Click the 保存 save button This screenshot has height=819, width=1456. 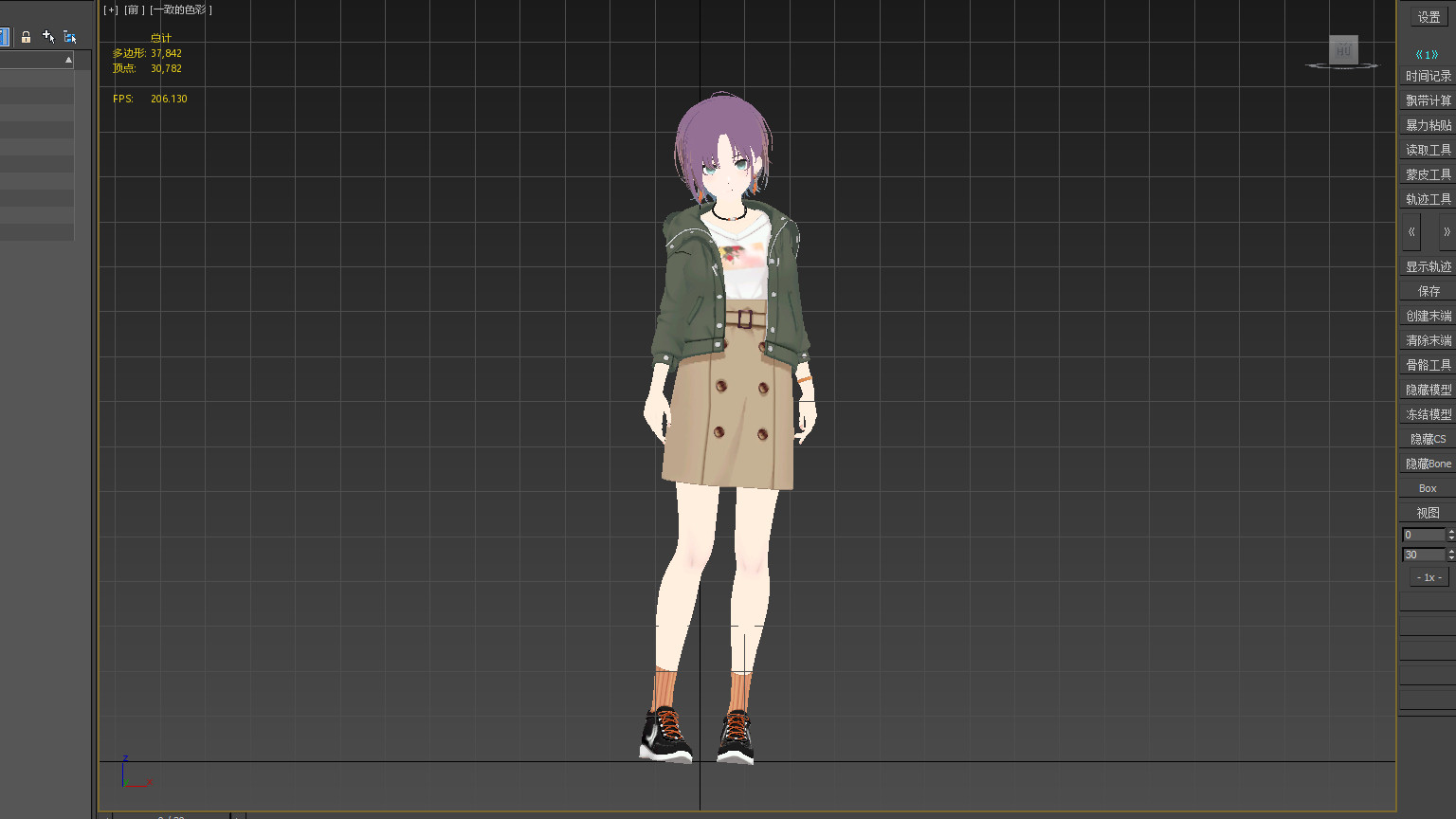coord(1428,291)
